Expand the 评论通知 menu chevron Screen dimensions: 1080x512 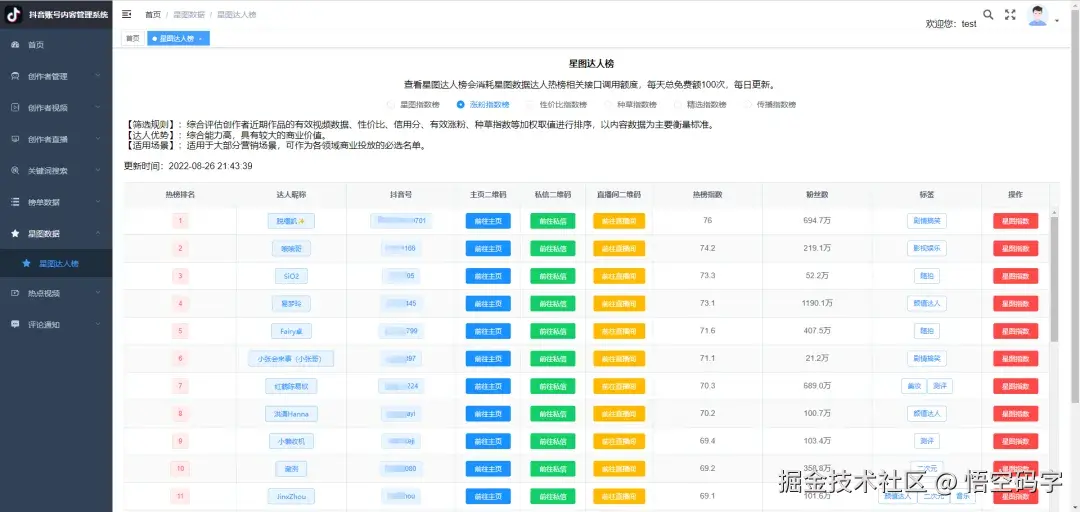click(98, 324)
